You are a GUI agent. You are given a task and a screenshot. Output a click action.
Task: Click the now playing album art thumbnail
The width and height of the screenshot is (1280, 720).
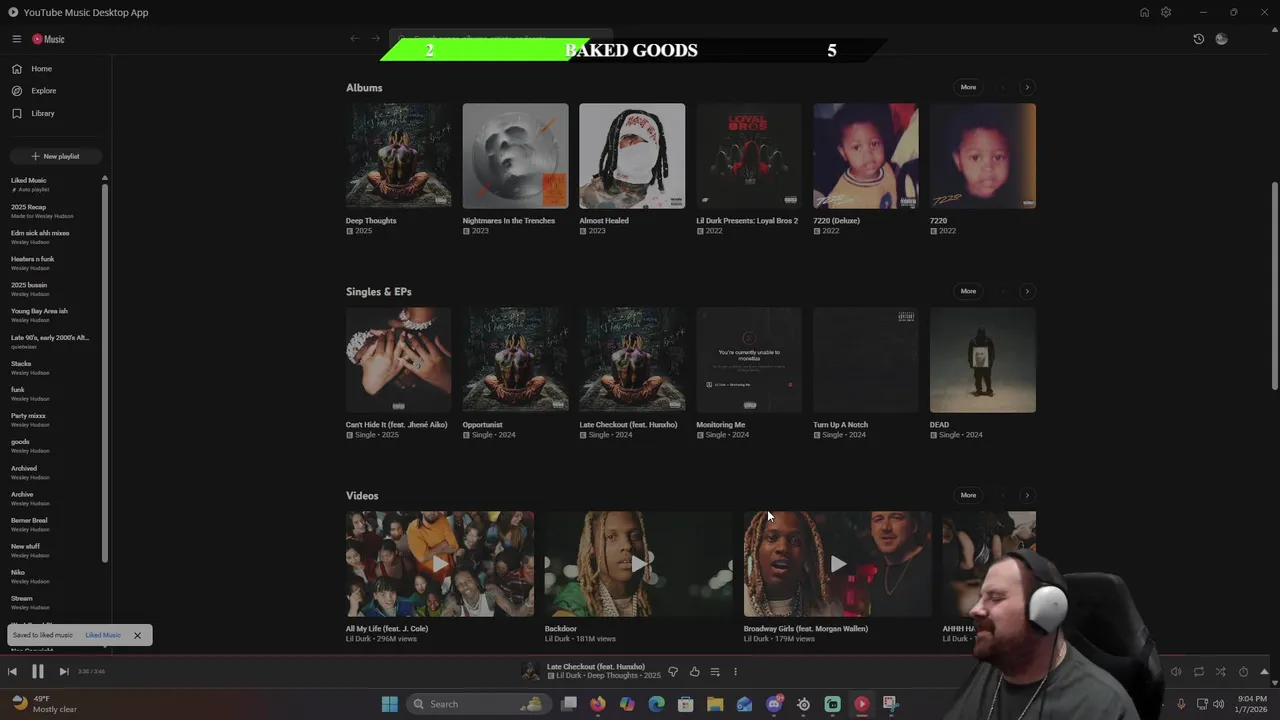click(x=531, y=672)
